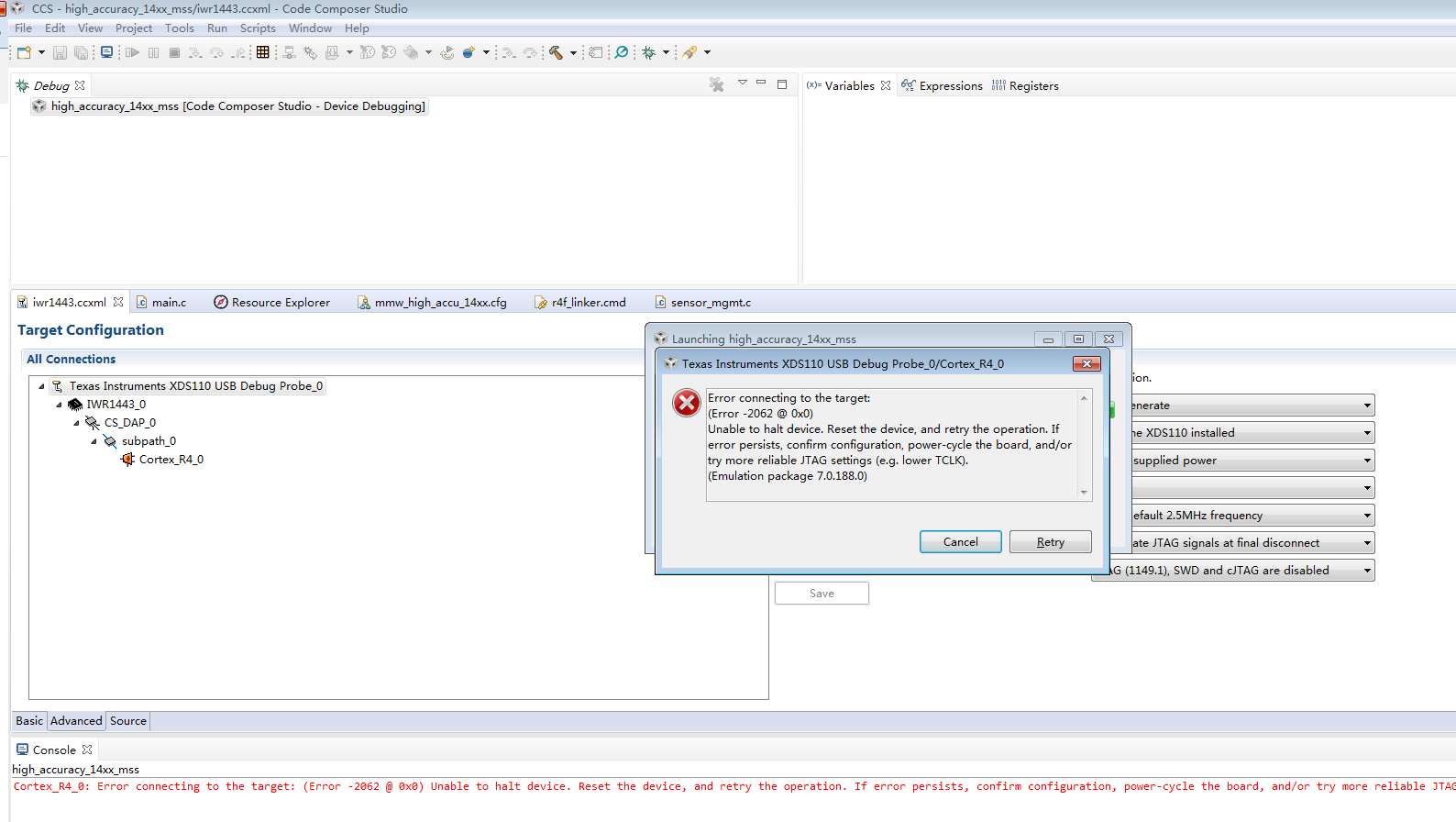Select the IWR1443_0 device item

[x=106, y=405]
